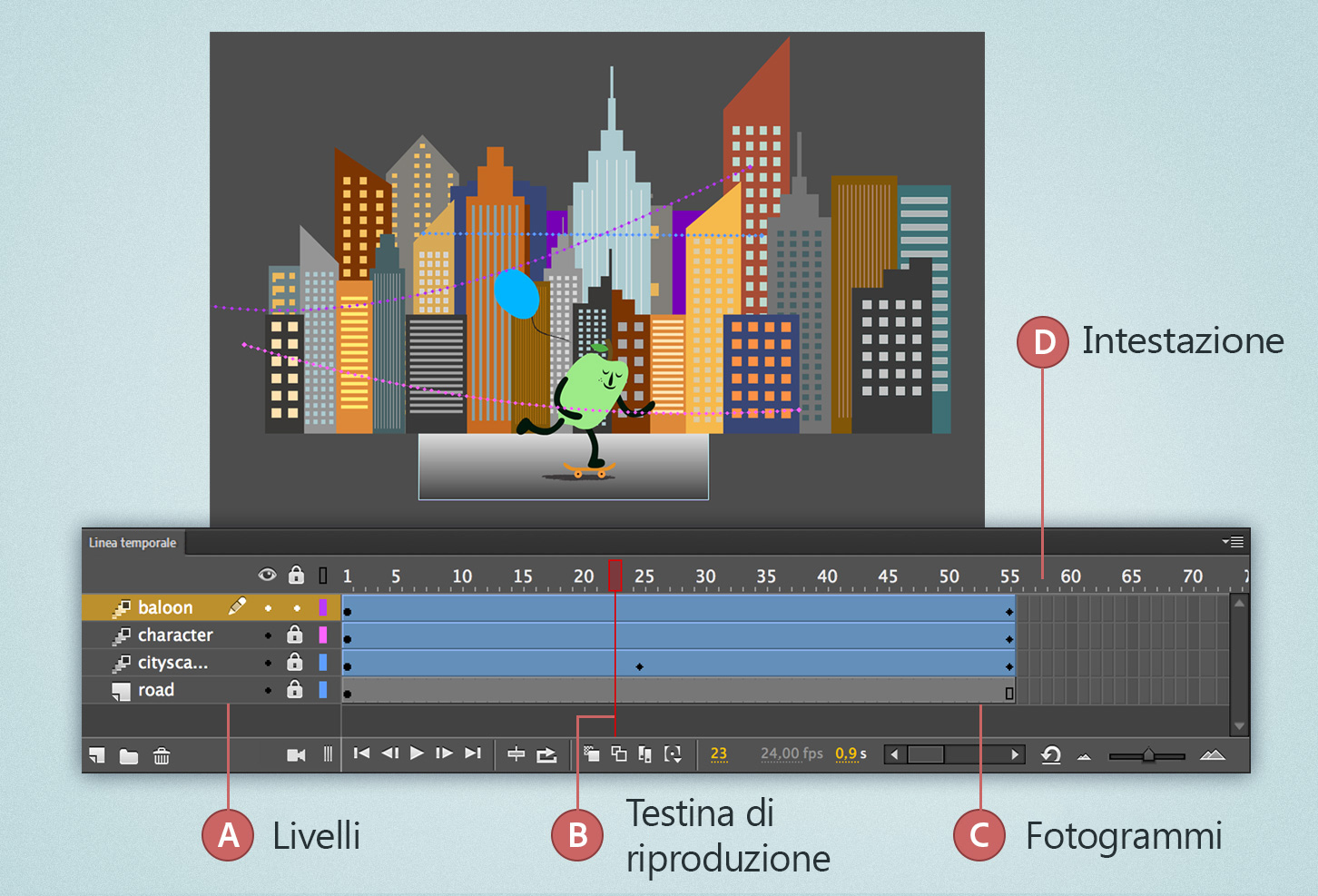Select the blue balloon on stage

click(516, 293)
